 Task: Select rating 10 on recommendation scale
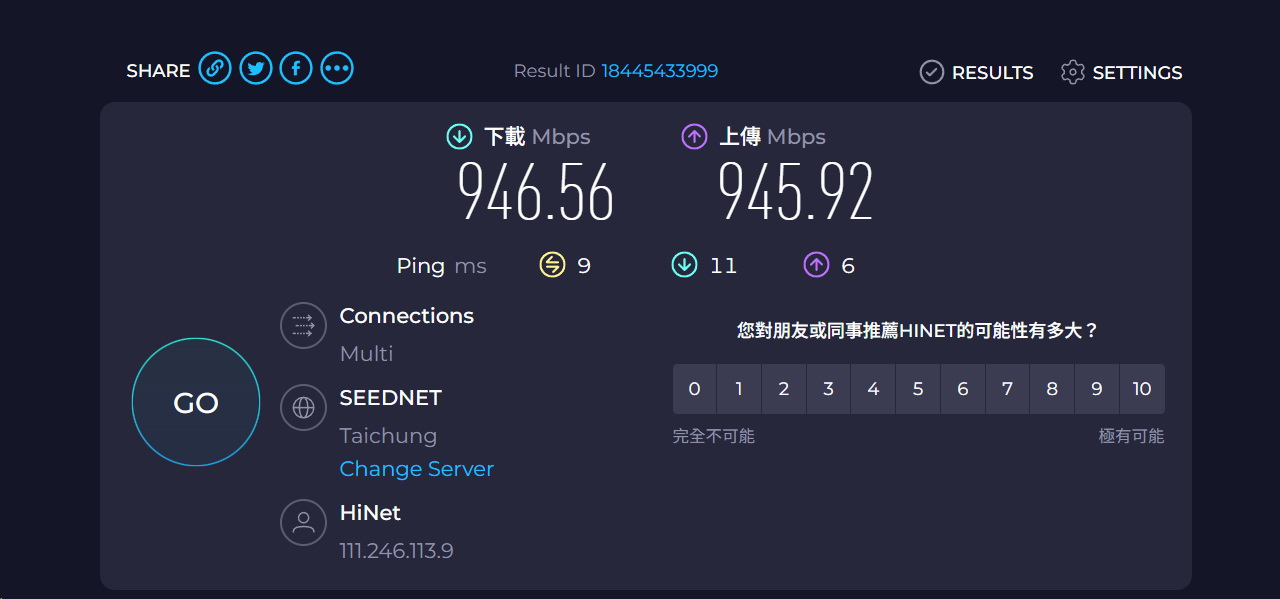point(1142,389)
